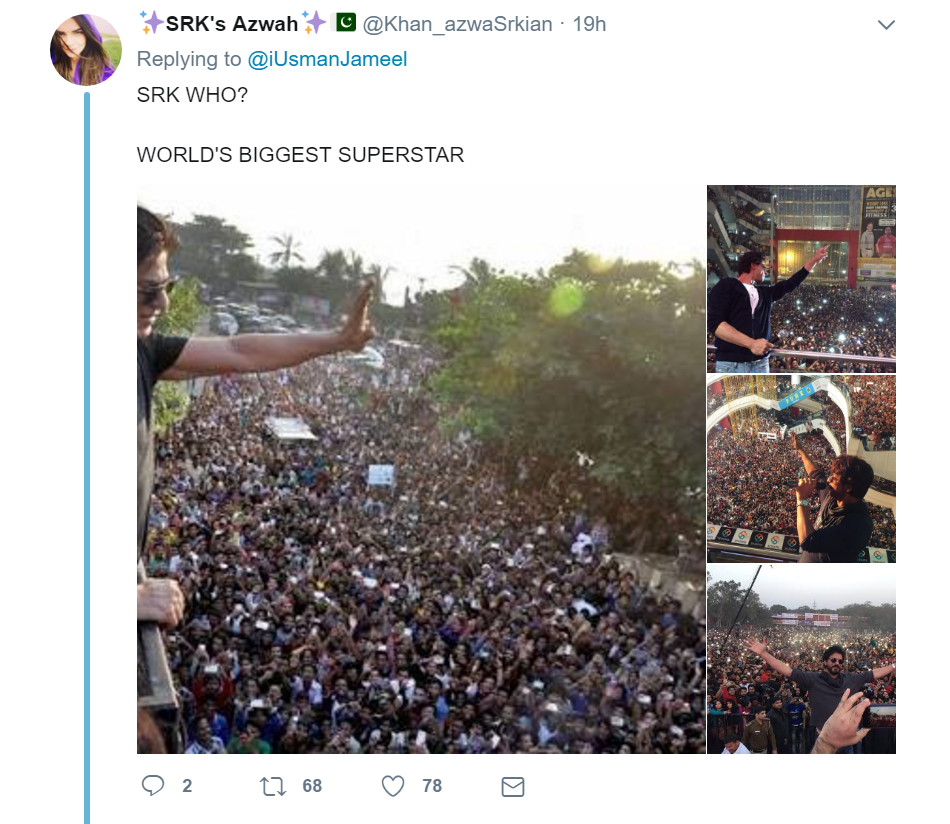Open the large crowd photo with waving man
The width and height of the screenshot is (950, 824).
pyautogui.click(x=421, y=469)
